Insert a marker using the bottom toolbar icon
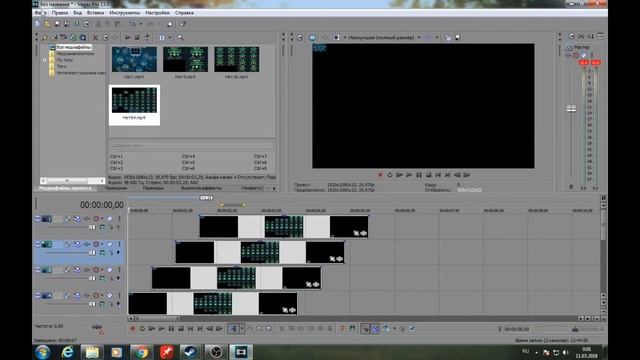The width and height of the screenshot is (640, 360). (x=342, y=329)
